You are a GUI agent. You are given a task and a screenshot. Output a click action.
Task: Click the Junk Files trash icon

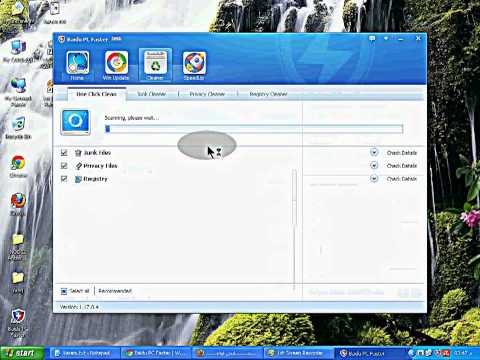pyautogui.click(x=78, y=153)
